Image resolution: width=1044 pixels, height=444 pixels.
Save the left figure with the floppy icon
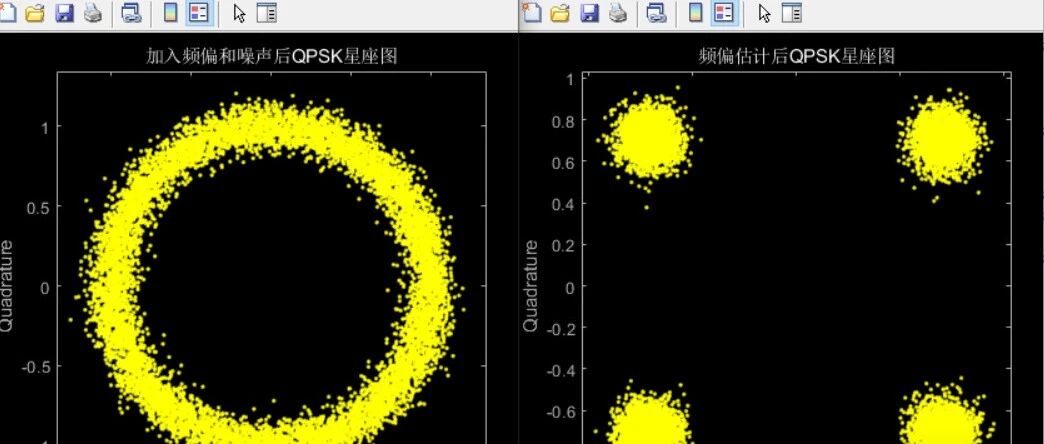64,13
